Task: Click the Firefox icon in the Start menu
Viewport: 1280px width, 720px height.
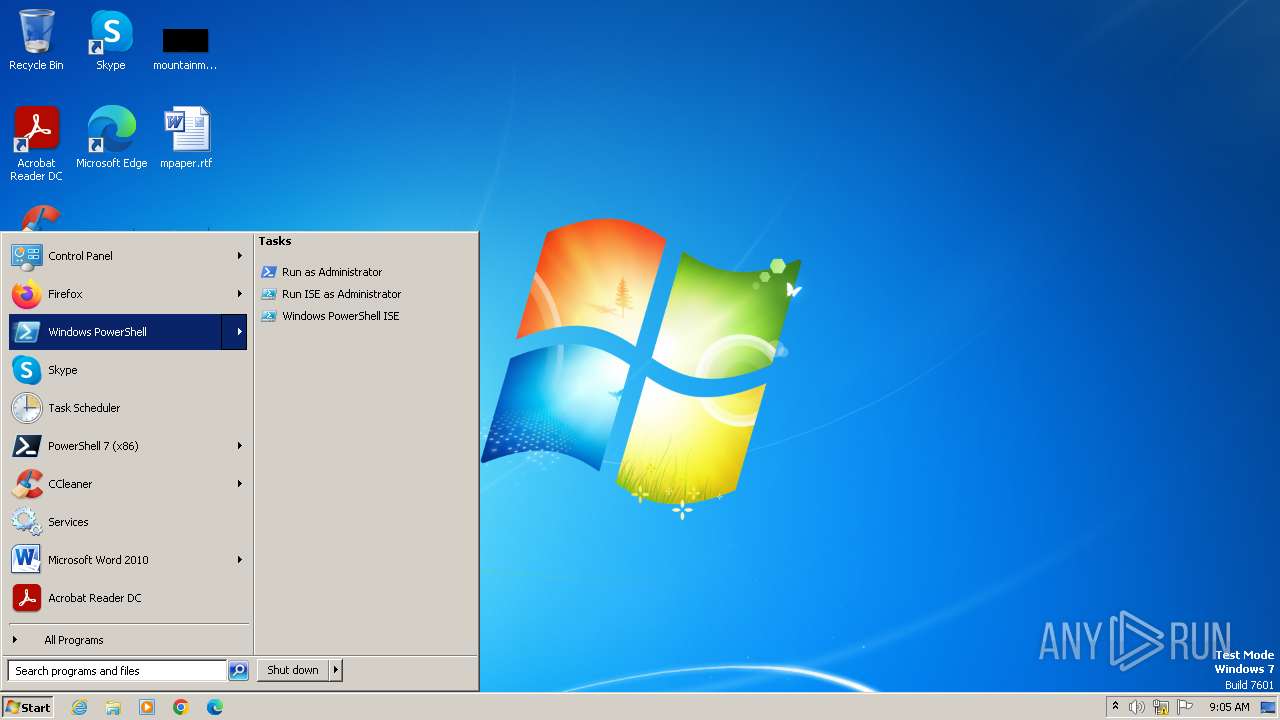Action: point(27,294)
